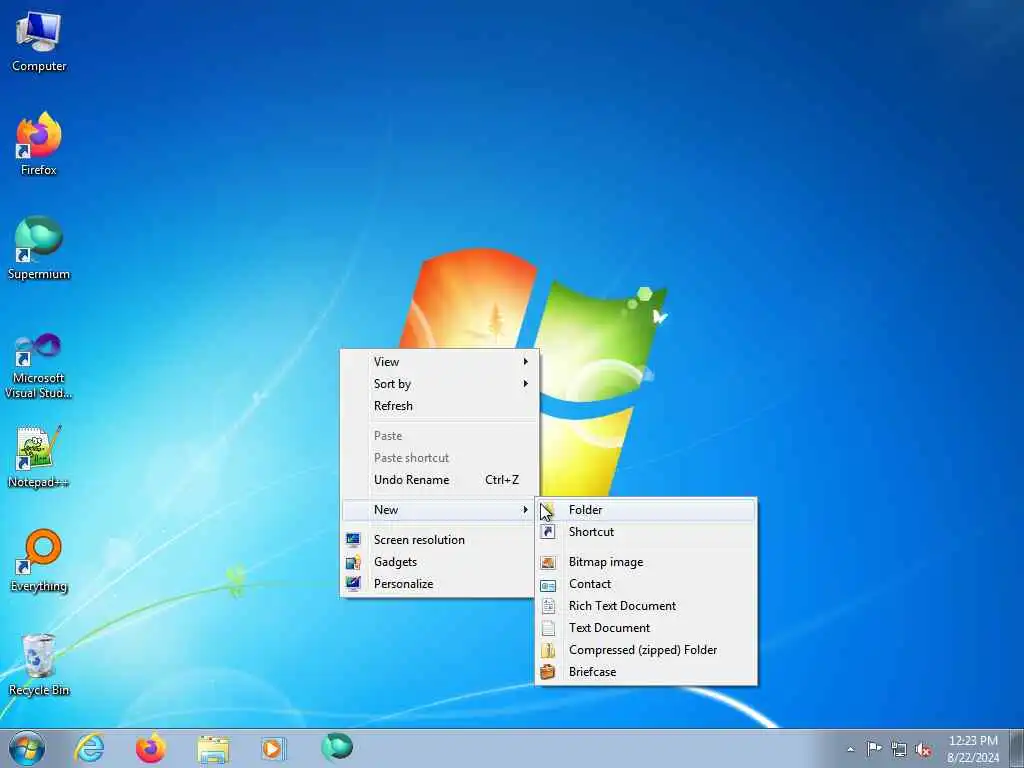Click the Shortcut arrow icon in submenu

[x=548, y=532]
